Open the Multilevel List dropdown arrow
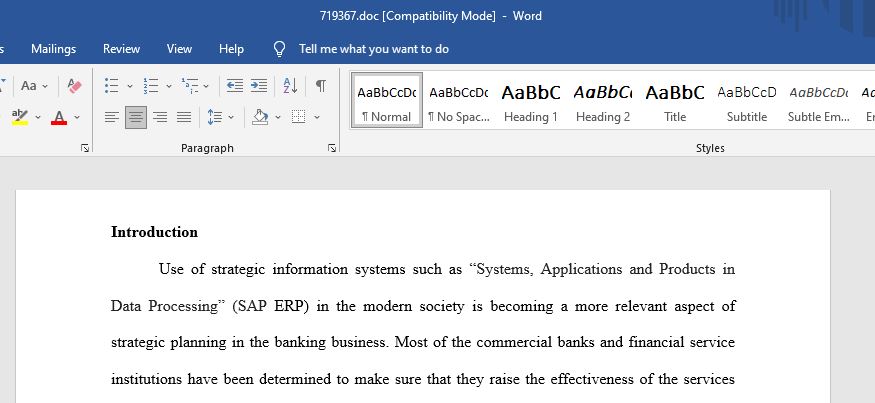 206,86
